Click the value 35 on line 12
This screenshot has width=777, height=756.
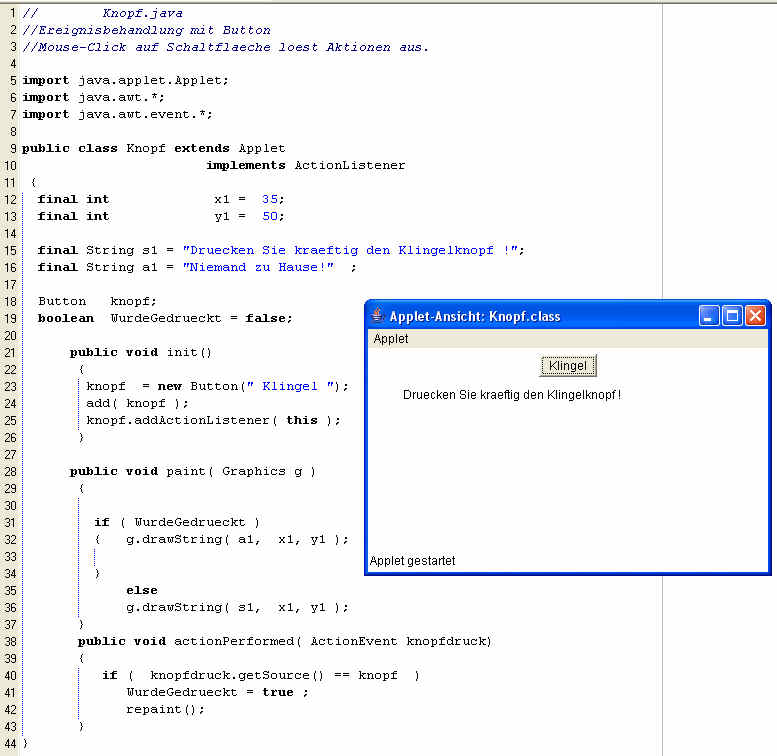tap(270, 199)
